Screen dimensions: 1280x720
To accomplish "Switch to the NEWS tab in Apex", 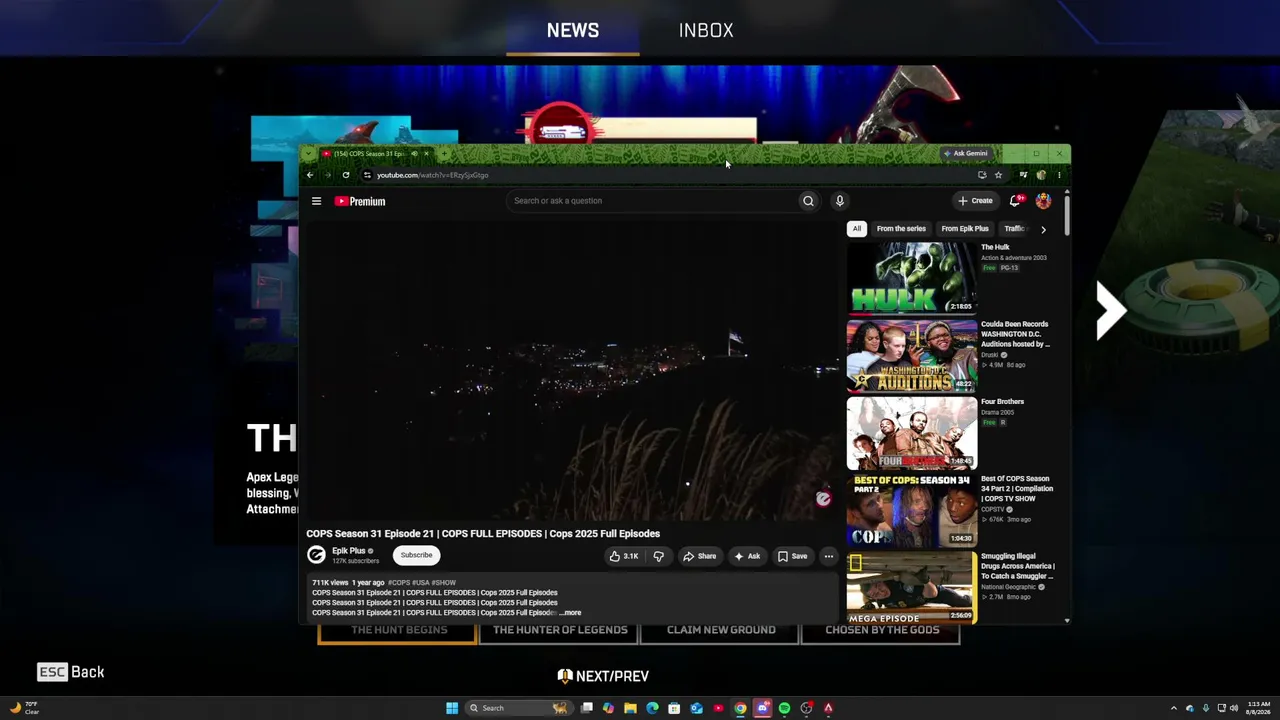I will pyautogui.click(x=573, y=30).
